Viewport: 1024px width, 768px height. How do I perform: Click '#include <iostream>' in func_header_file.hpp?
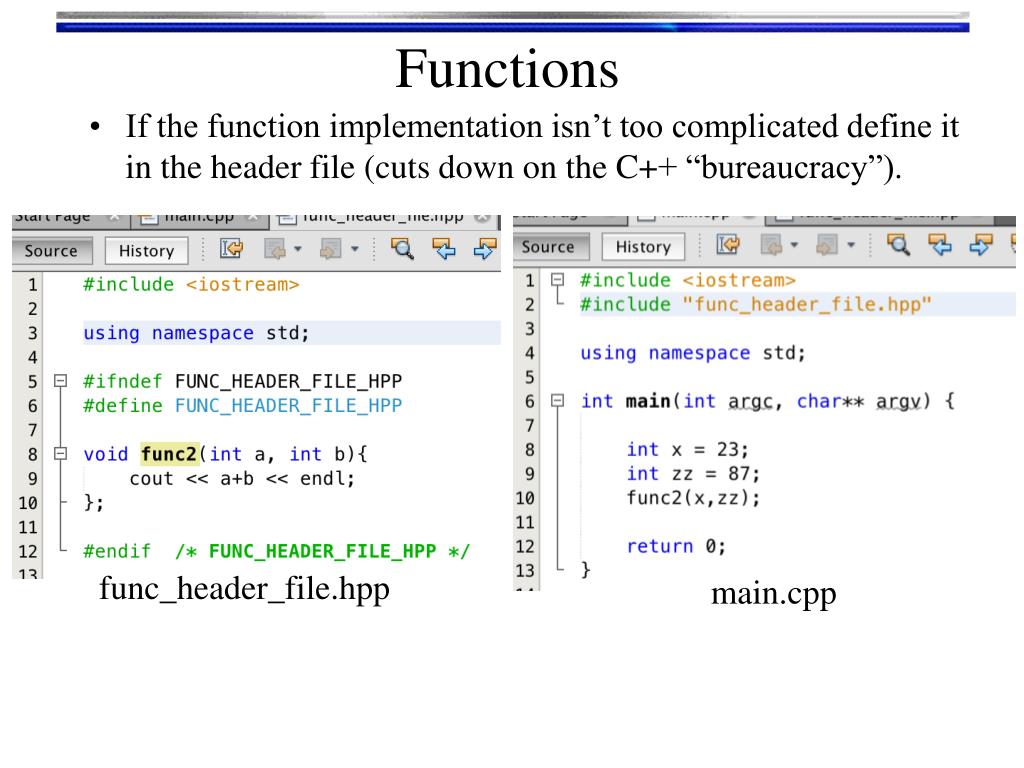pyautogui.click(x=191, y=285)
